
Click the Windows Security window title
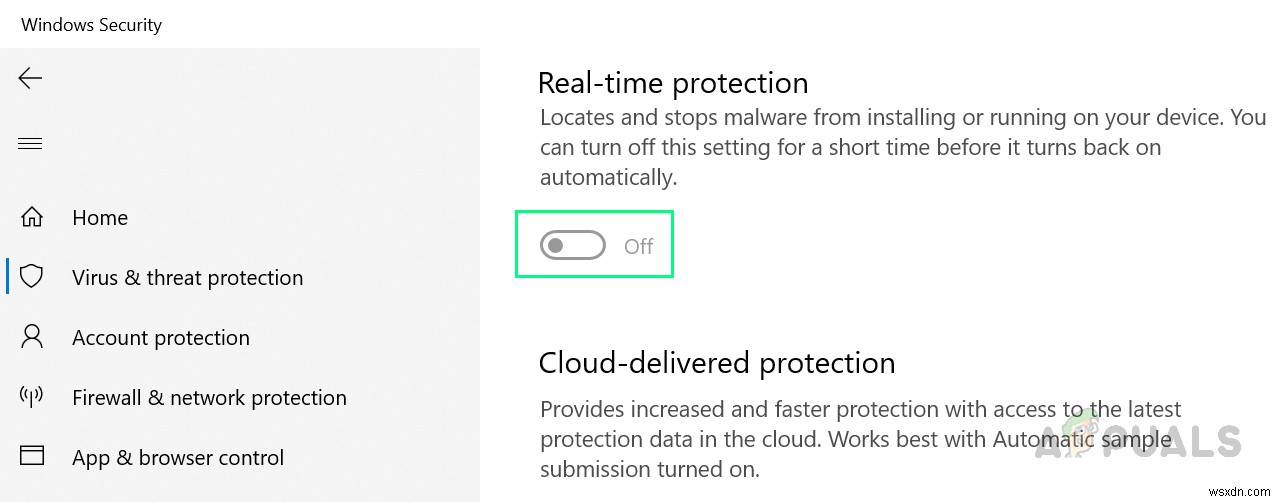tap(91, 25)
